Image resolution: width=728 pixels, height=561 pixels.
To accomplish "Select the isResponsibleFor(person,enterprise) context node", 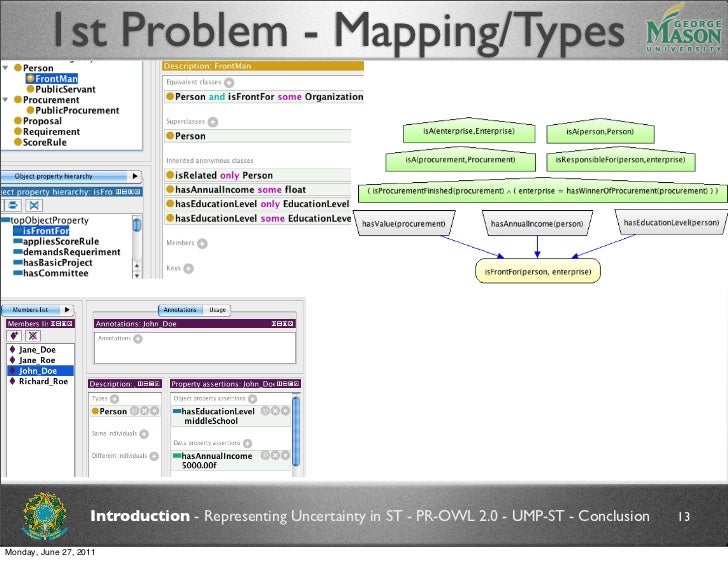I will point(620,160).
